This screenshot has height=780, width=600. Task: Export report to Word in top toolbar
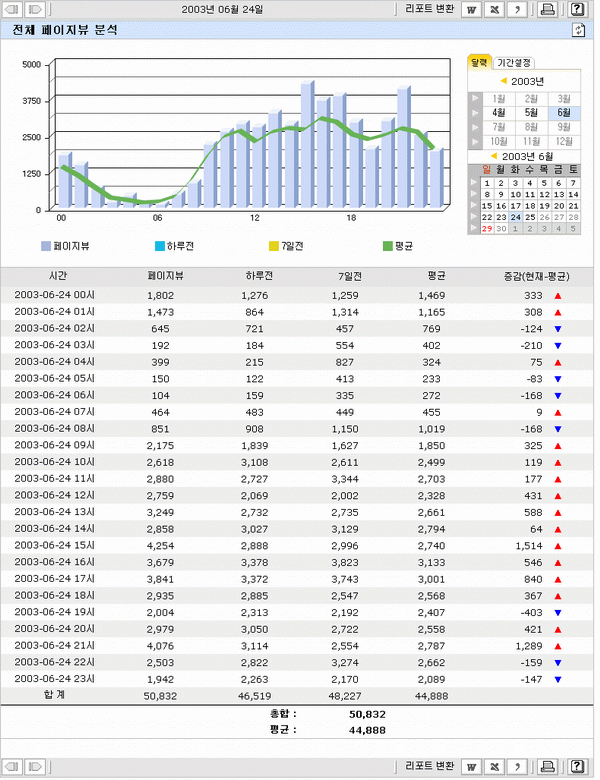pos(471,9)
